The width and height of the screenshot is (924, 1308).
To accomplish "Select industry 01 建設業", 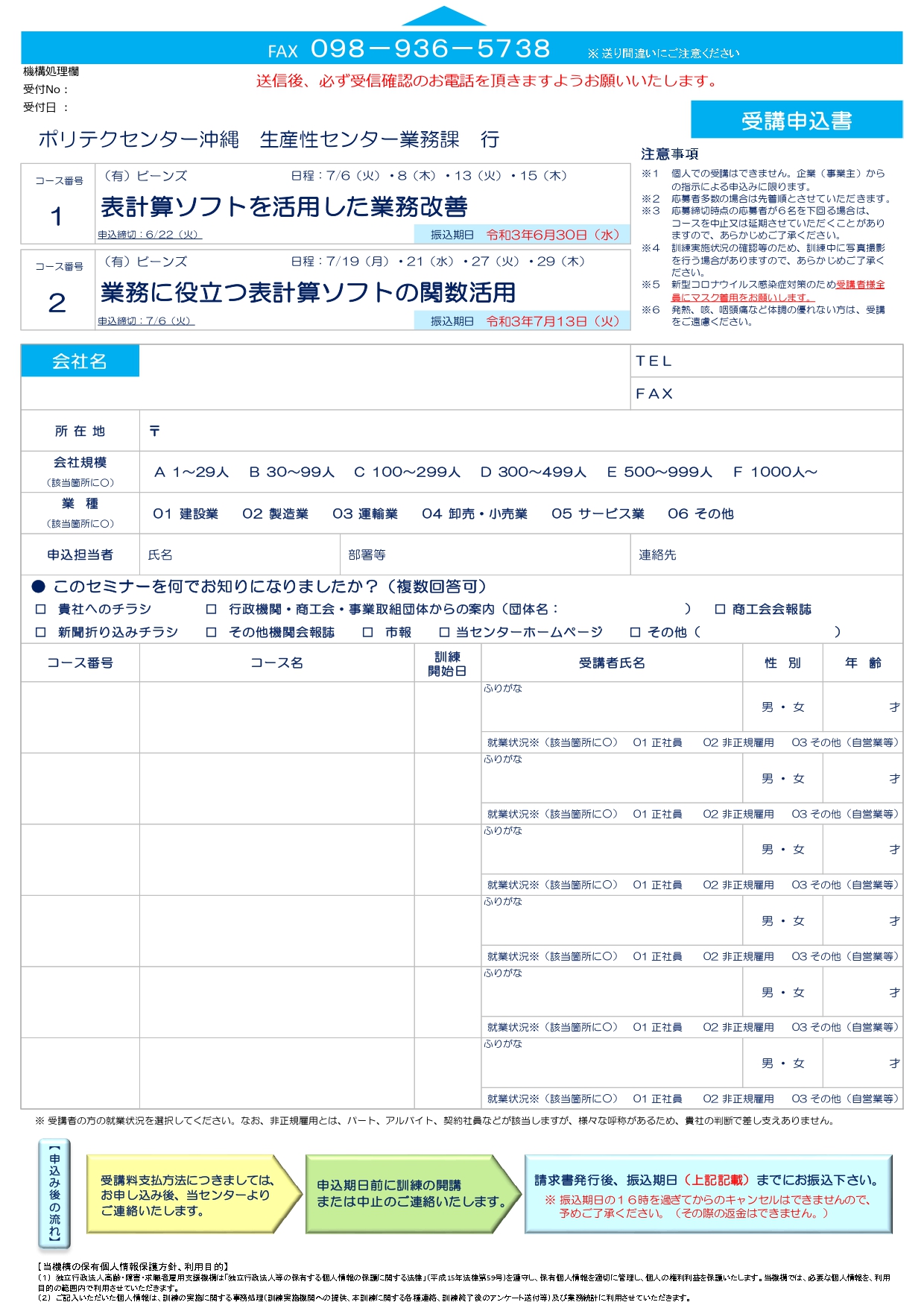I will click(186, 514).
